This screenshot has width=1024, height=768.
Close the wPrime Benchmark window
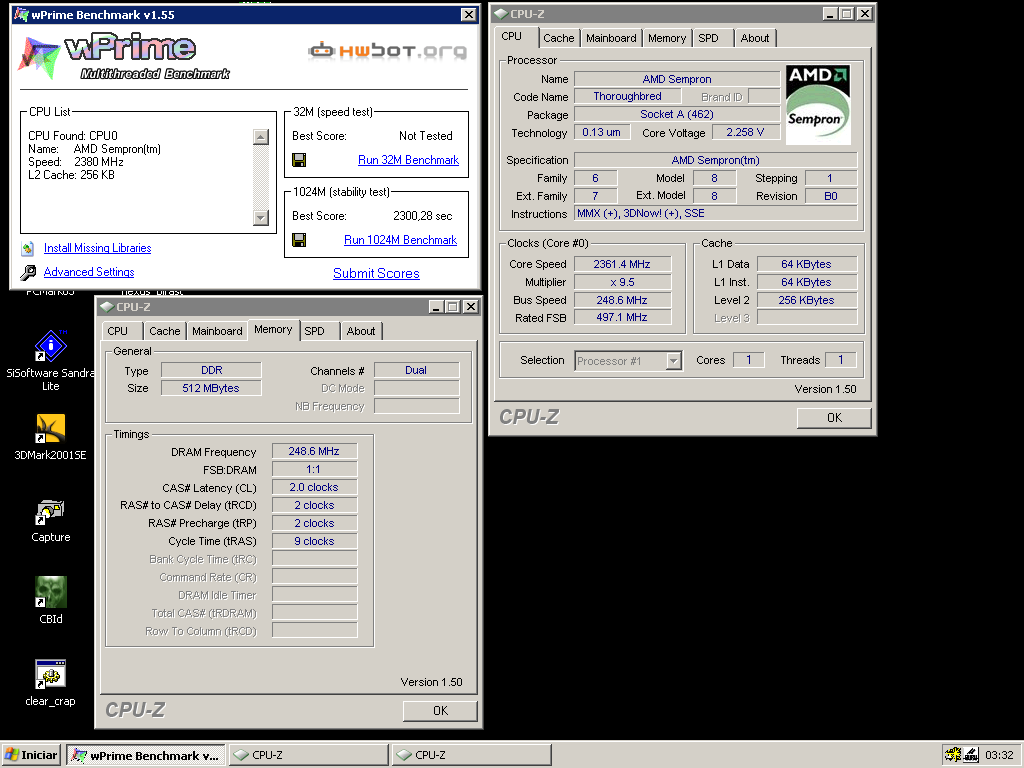click(468, 14)
